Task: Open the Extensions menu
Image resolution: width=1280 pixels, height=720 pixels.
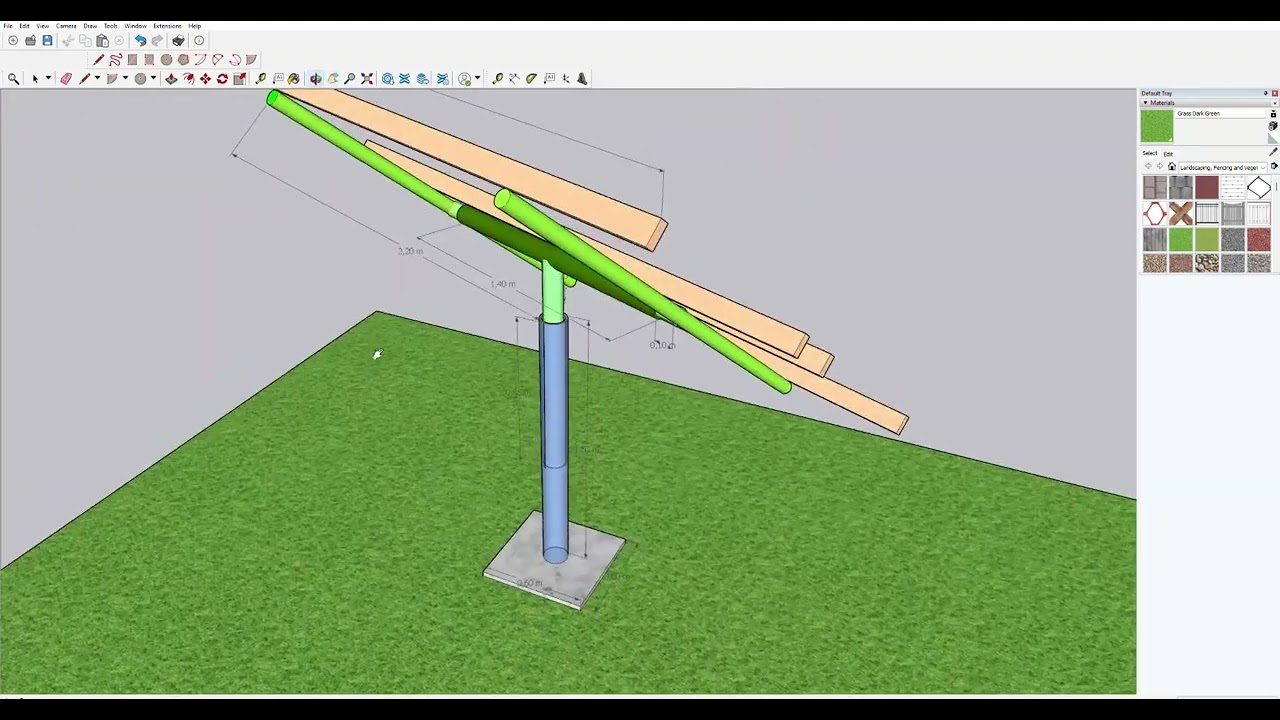Action: pos(167,26)
